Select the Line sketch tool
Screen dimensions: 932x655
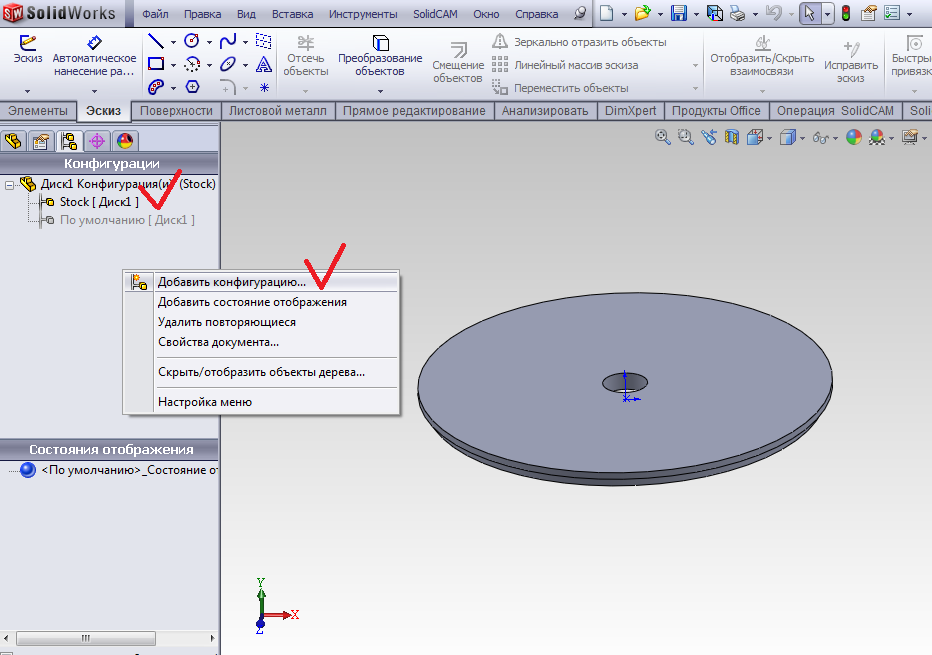click(x=156, y=41)
